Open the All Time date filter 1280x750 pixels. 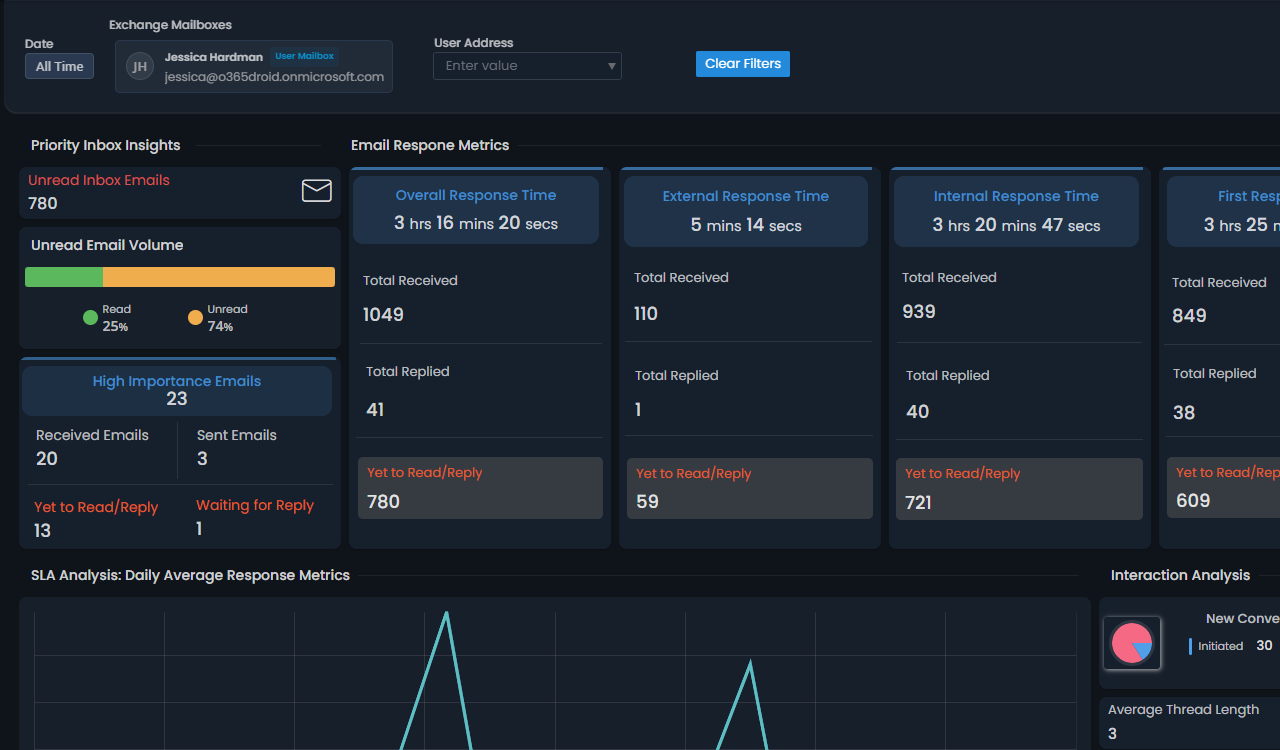tap(60, 67)
